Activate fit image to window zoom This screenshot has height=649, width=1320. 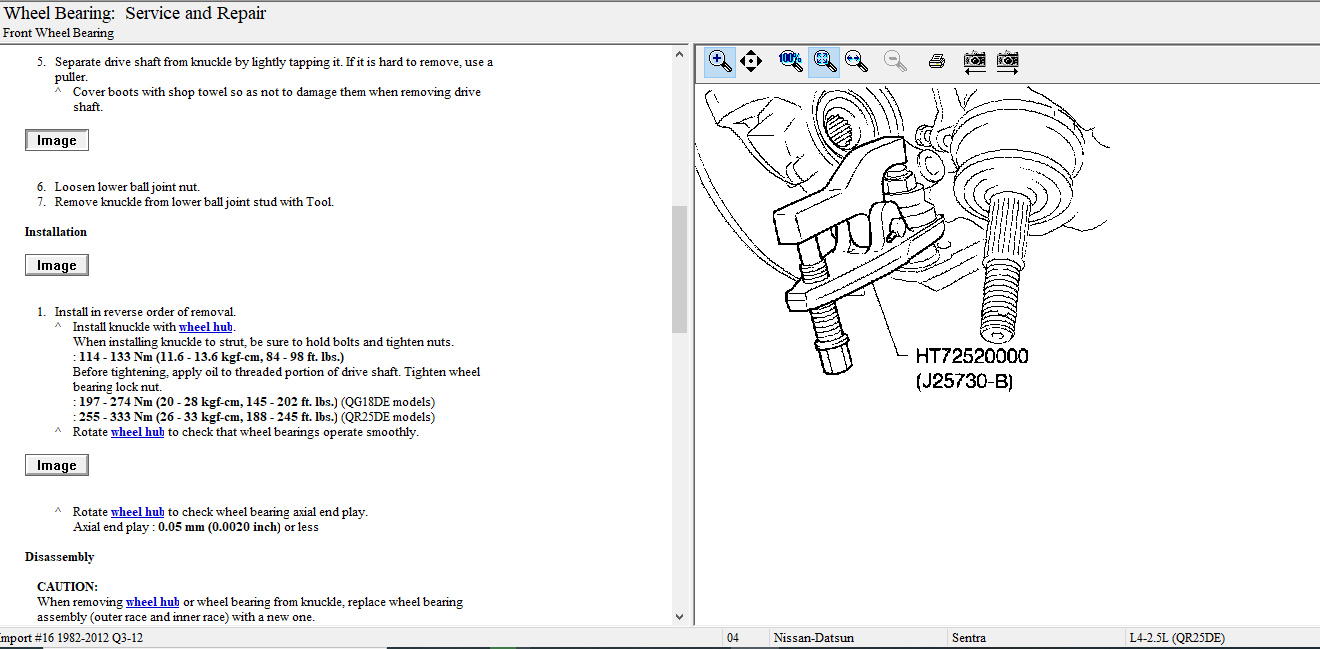(x=823, y=61)
